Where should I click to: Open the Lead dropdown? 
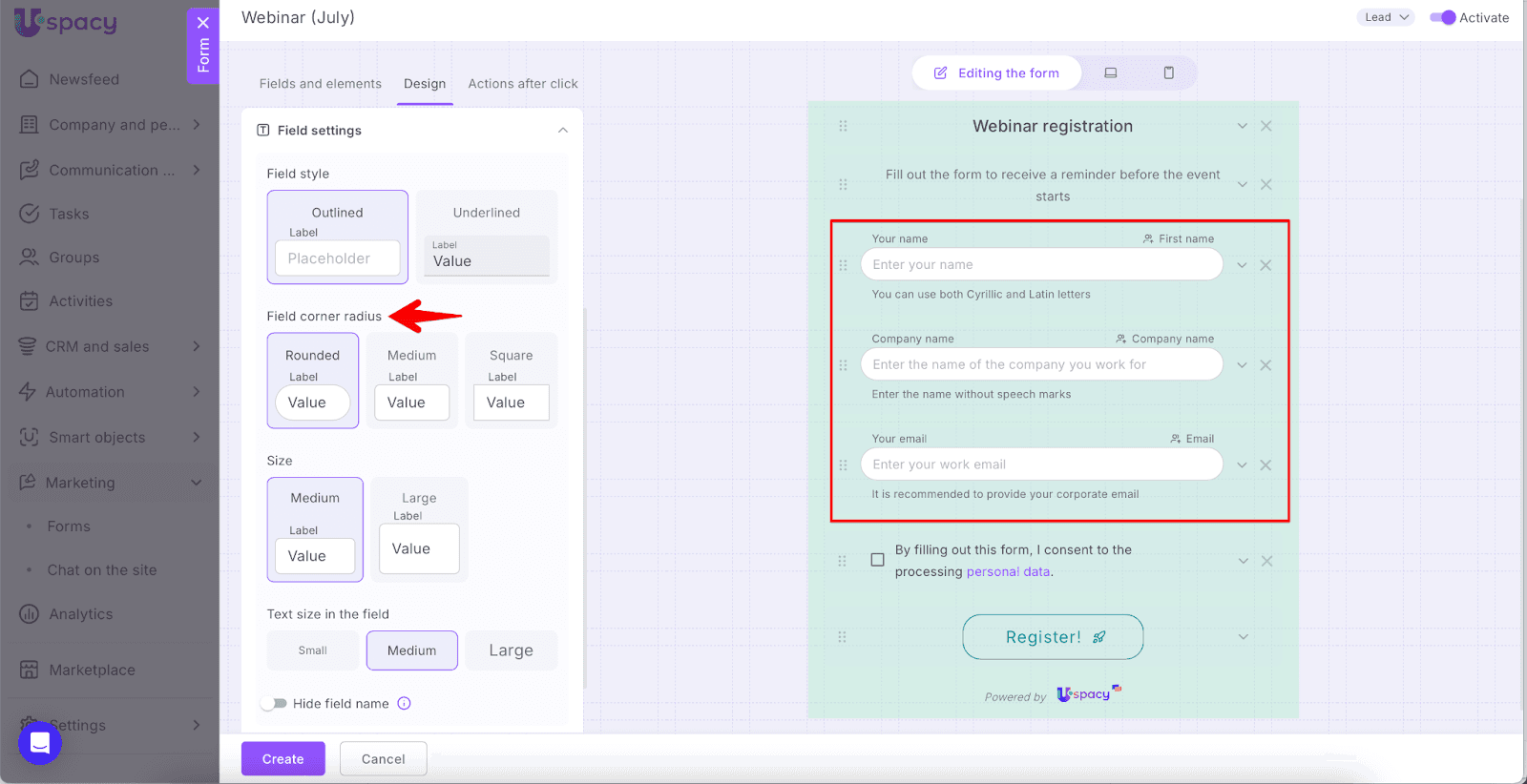(1385, 17)
